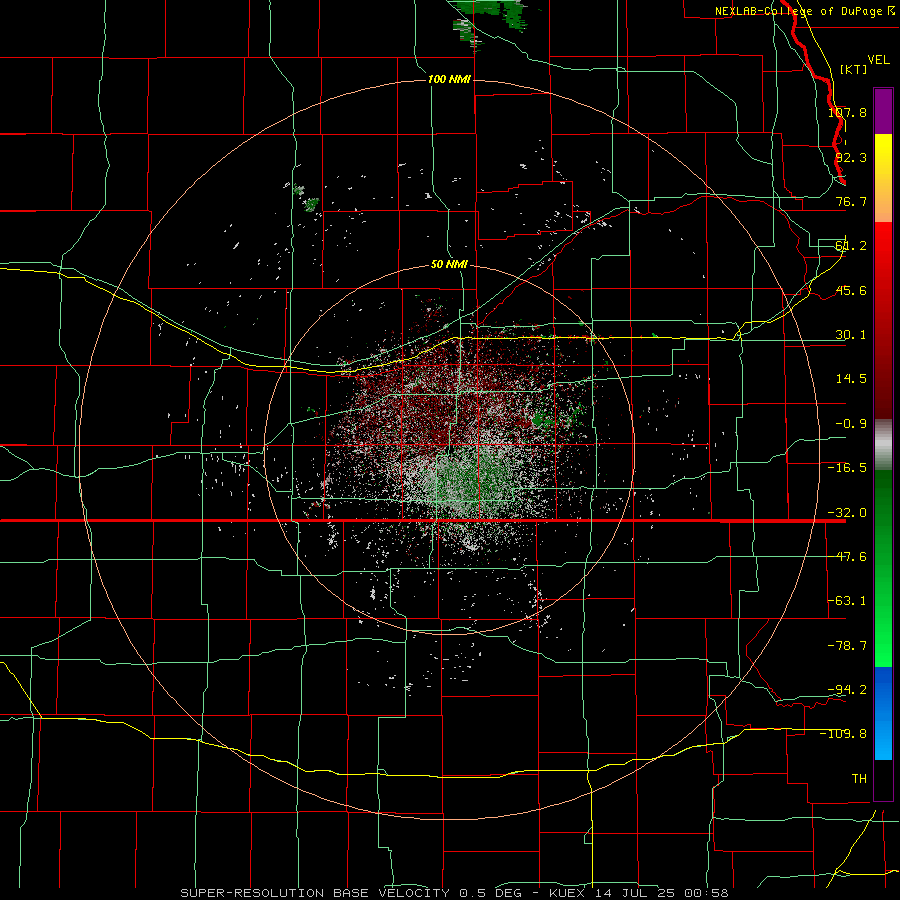Select the 107.8 velocity scale value

coord(847,112)
